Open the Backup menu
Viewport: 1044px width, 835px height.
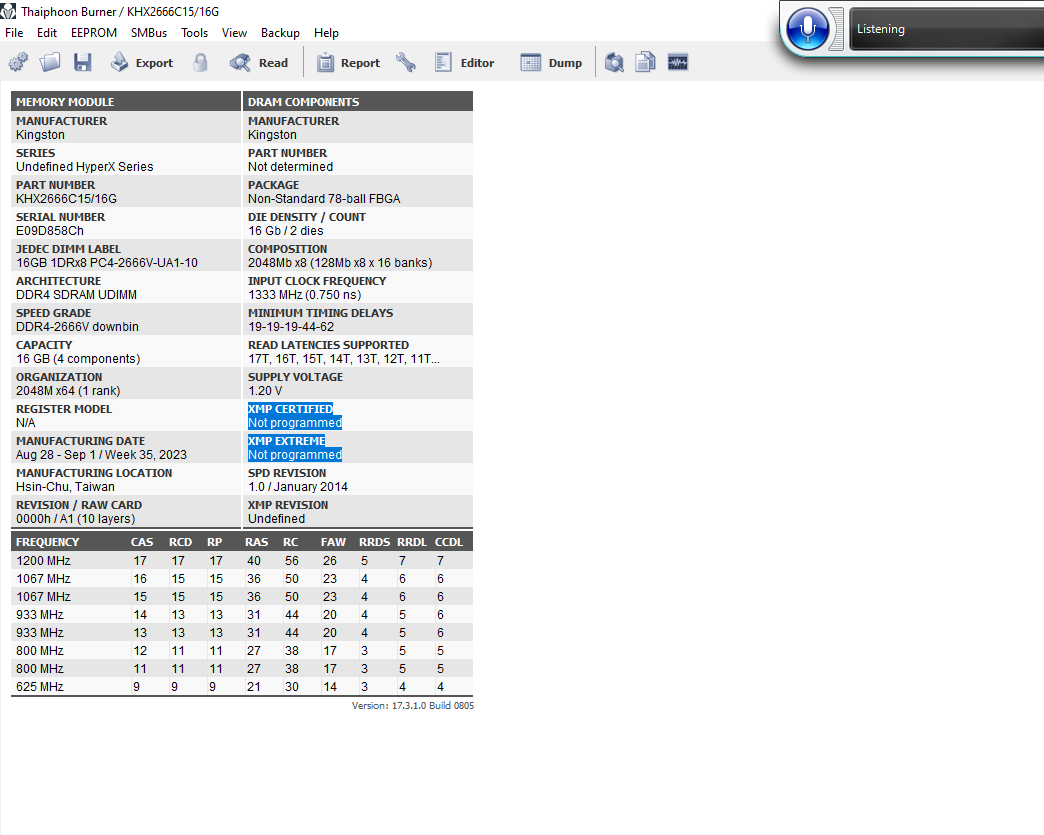point(280,33)
